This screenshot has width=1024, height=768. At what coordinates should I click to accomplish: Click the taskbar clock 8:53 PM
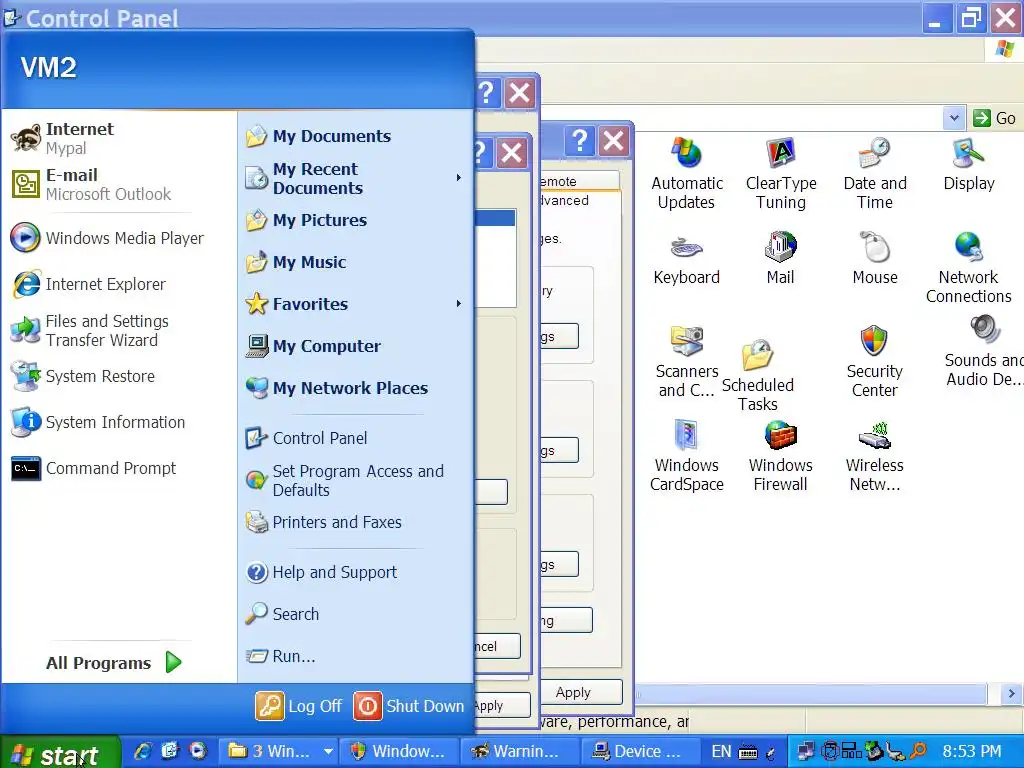click(972, 752)
